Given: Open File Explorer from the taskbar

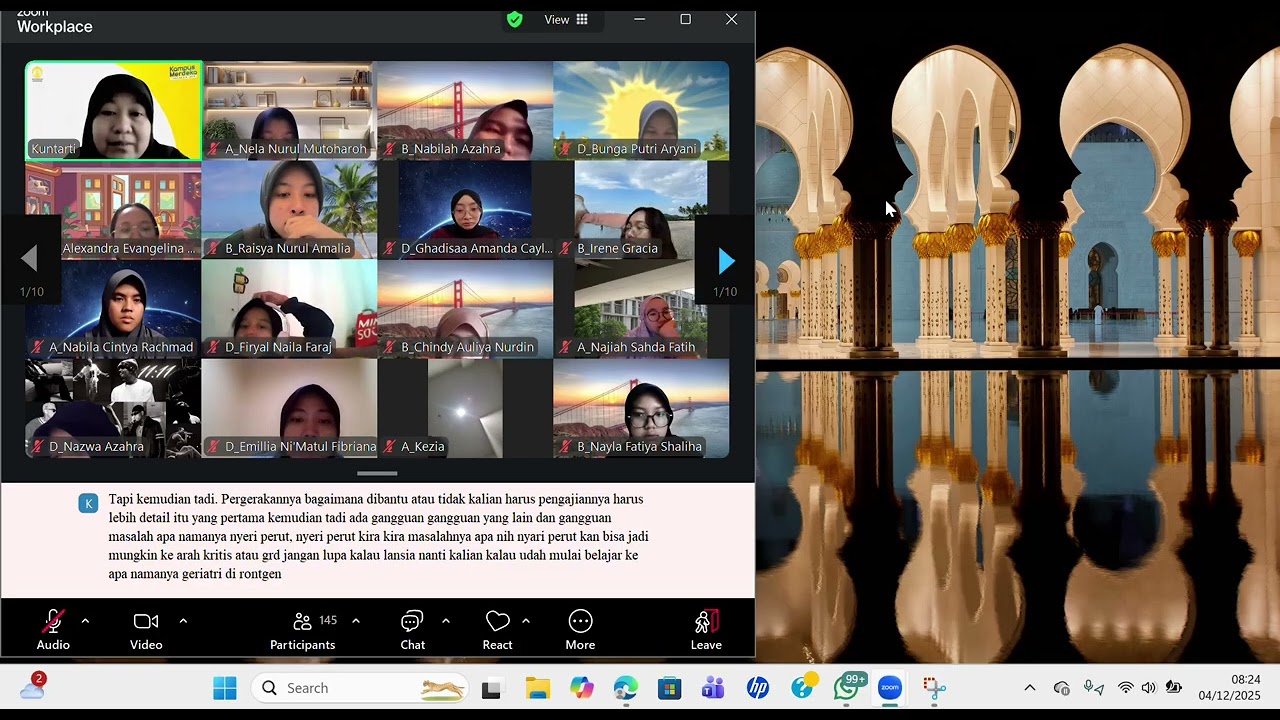Looking at the screenshot, I should point(538,688).
